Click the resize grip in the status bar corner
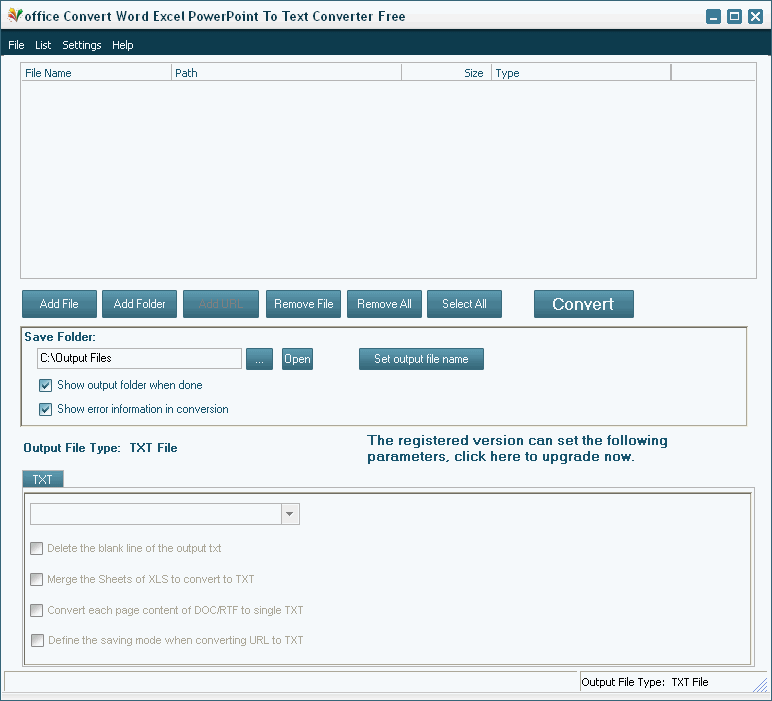Image resolution: width=772 pixels, height=701 pixels. point(761,685)
